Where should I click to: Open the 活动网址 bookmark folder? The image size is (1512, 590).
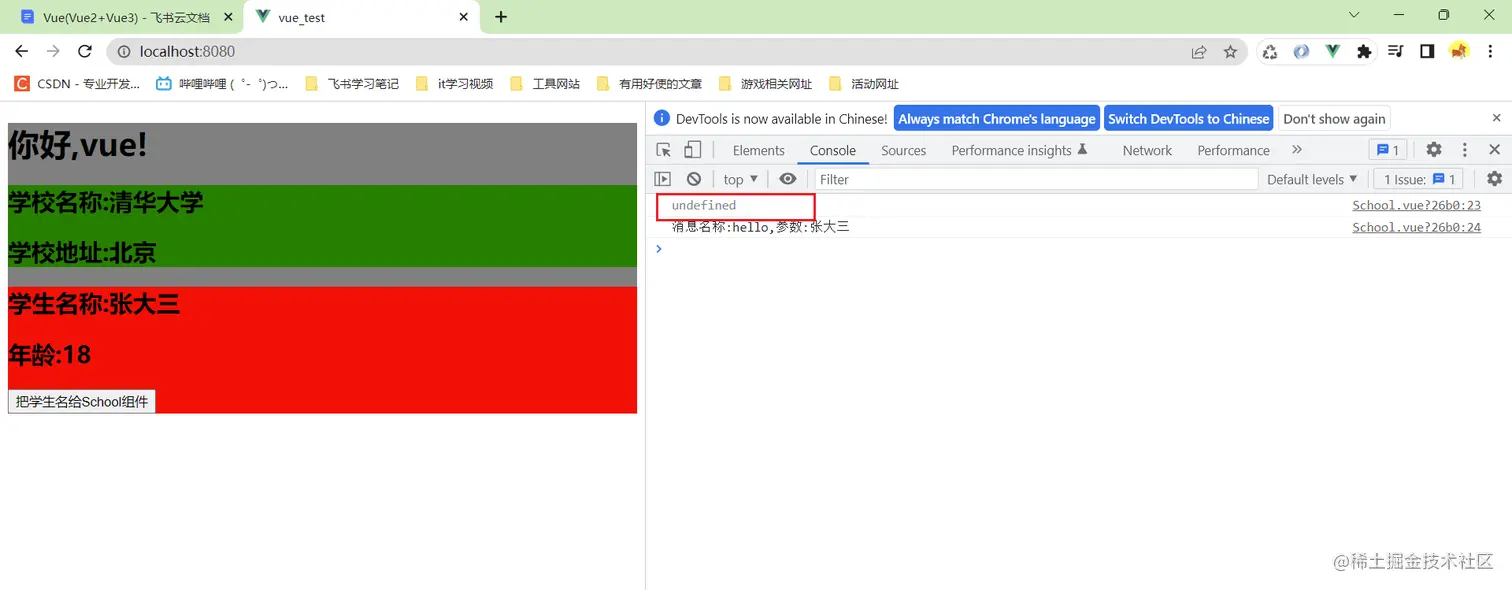coord(863,84)
